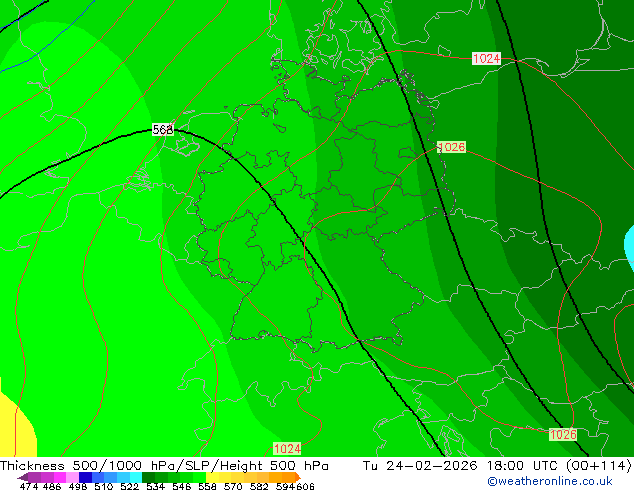Click the 558 legend value
Image resolution: width=634 pixels, height=490 pixels.
pyautogui.click(x=207, y=486)
